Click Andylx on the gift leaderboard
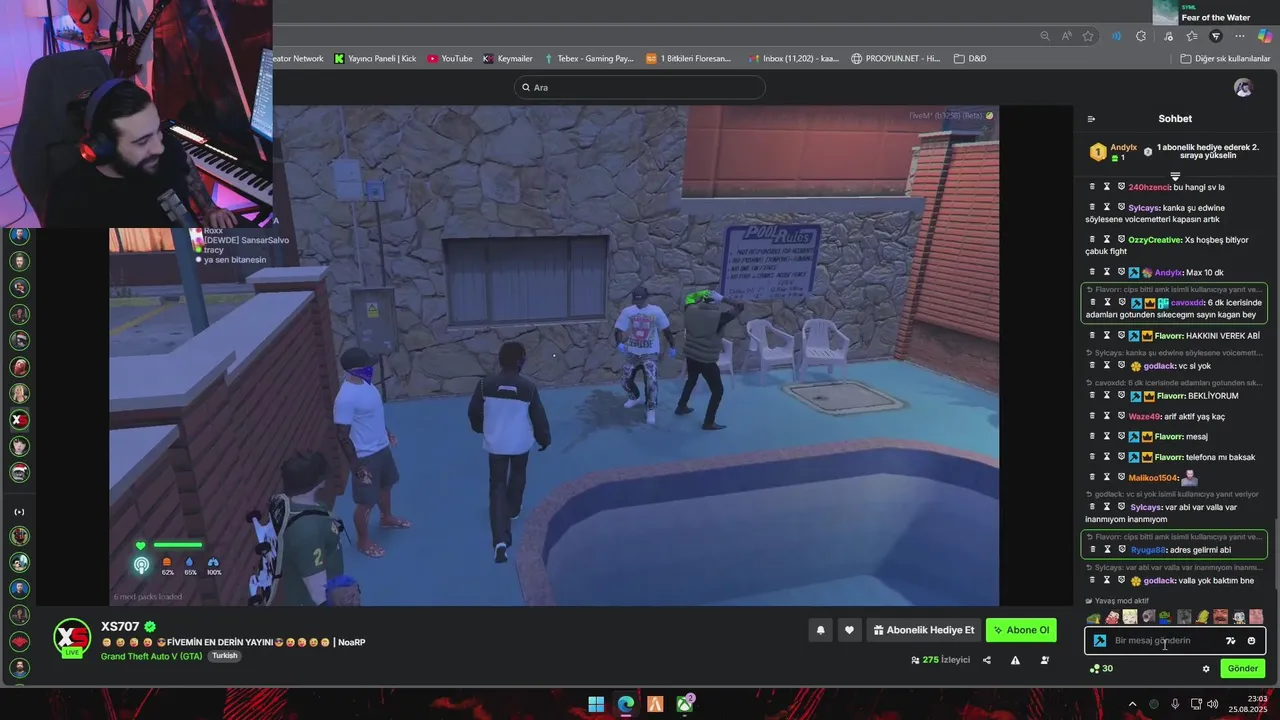 point(1123,148)
